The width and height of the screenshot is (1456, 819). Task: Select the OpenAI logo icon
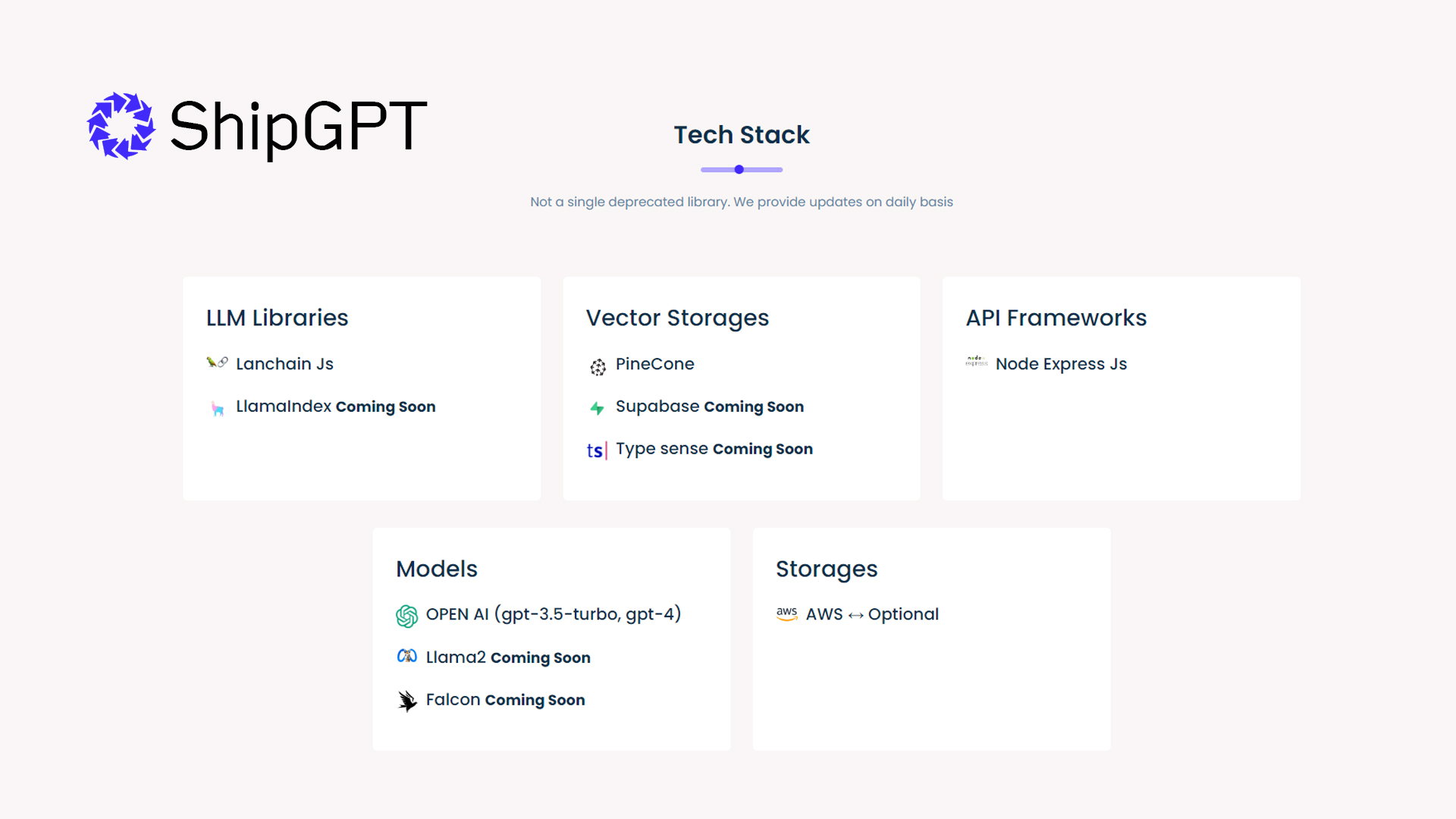pos(407,614)
